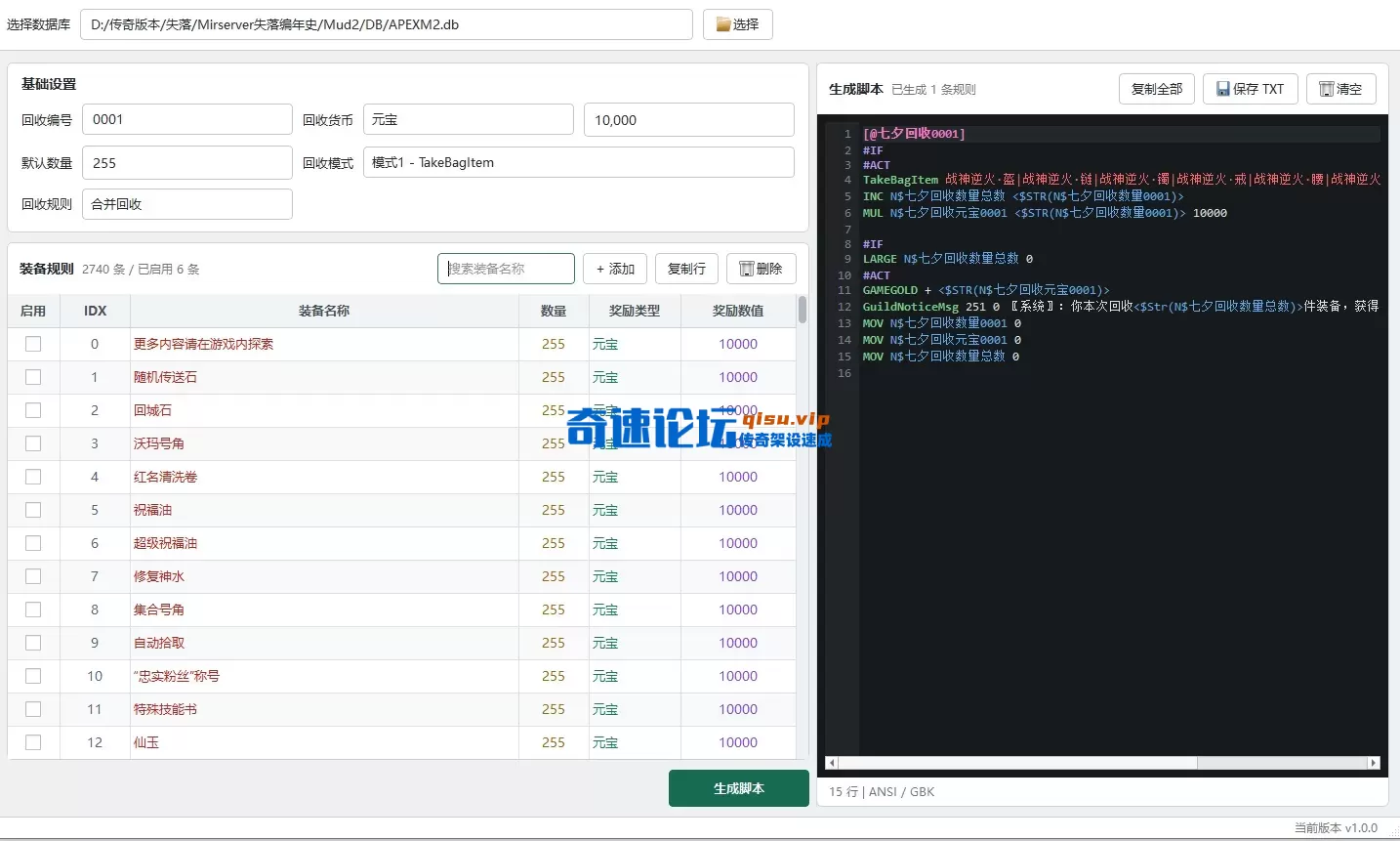The image size is (1400, 841).
Task: Check the 集合号角 row checkbox
Action: (x=33, y=610)
